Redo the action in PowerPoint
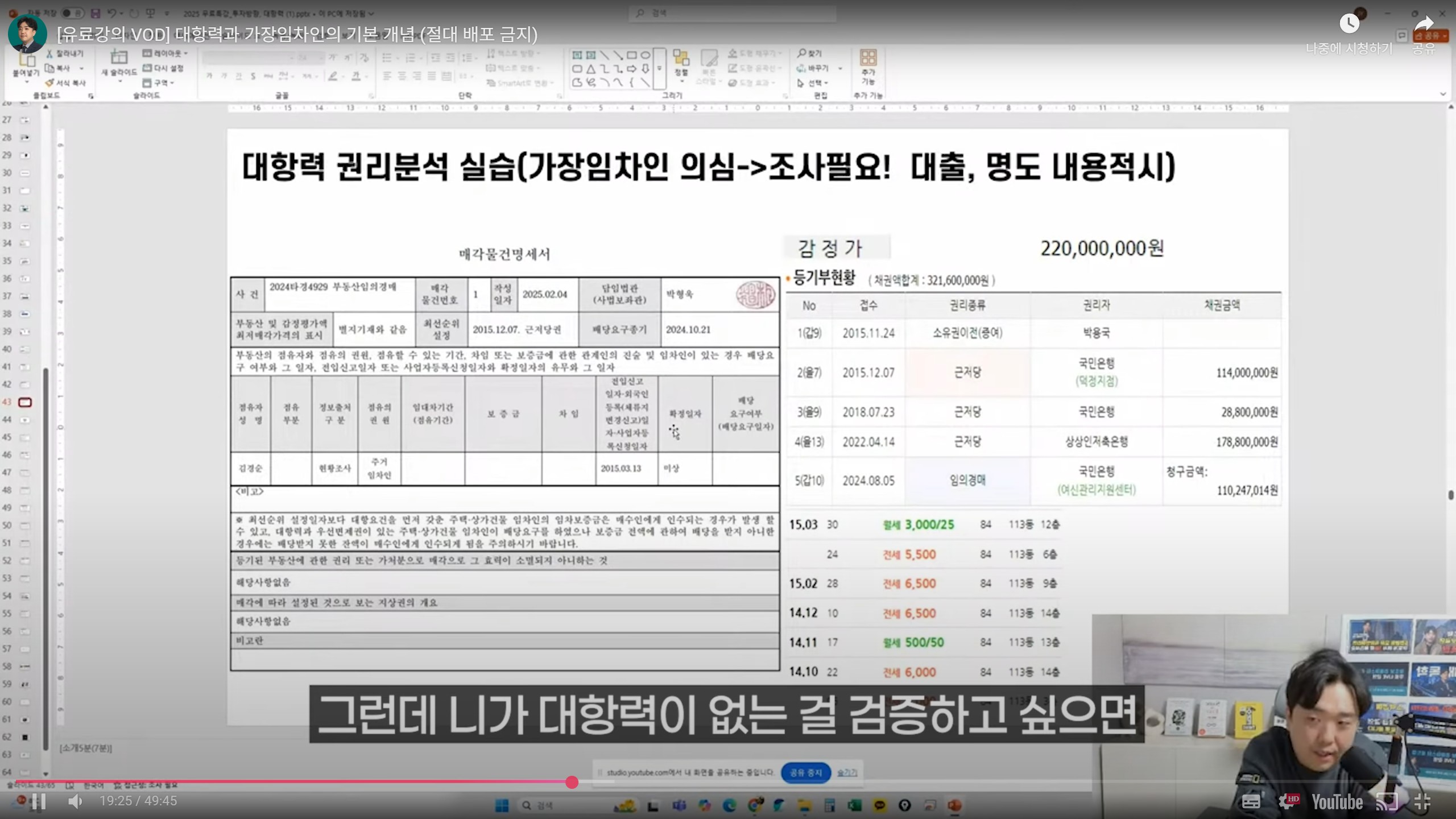 tap(134, 13)
